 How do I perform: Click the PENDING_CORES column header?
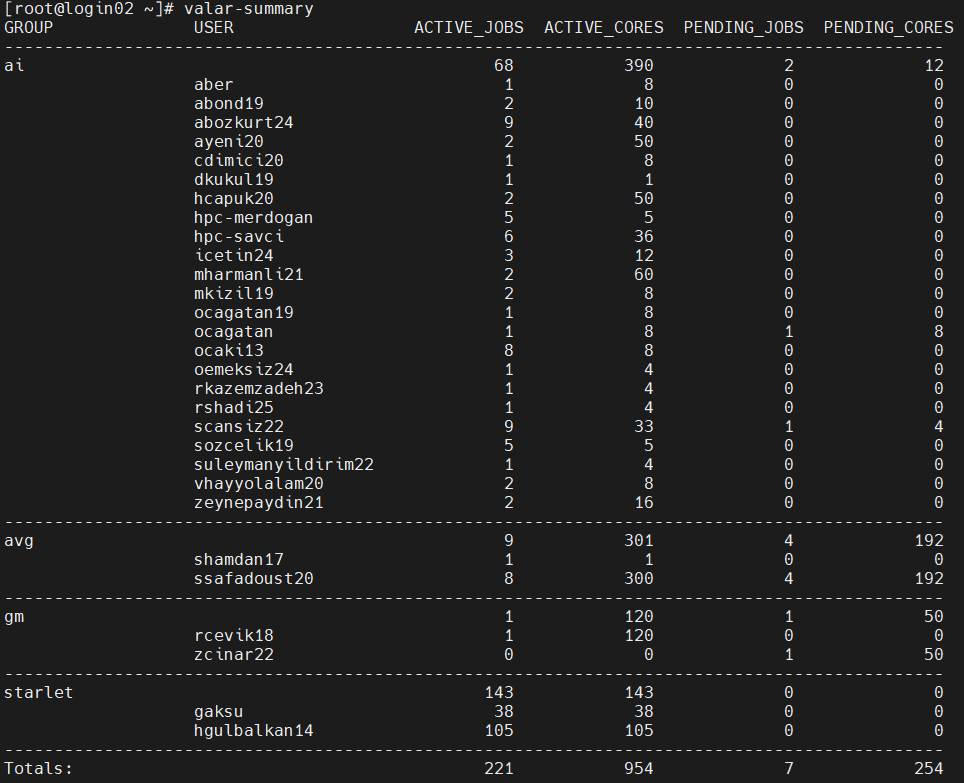[888, 27]
